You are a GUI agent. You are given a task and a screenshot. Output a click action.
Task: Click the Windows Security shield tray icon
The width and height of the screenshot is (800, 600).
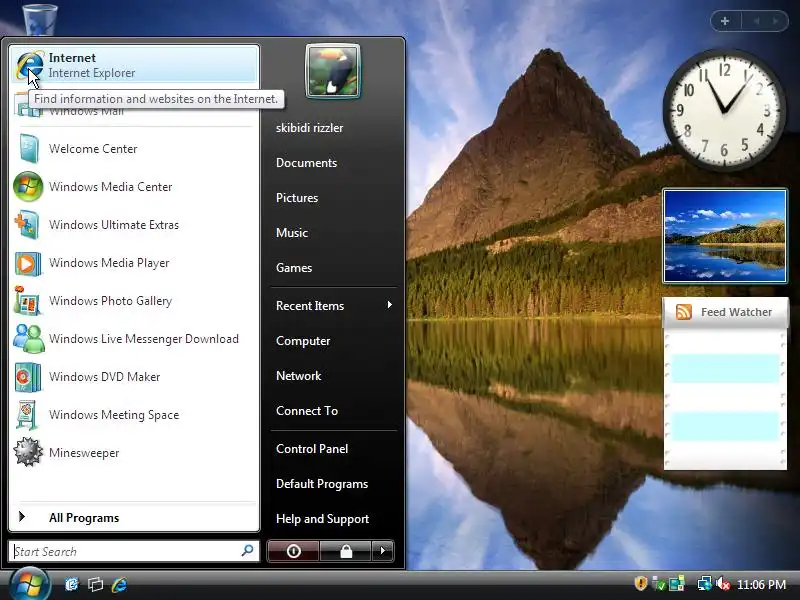click(641, 583)
